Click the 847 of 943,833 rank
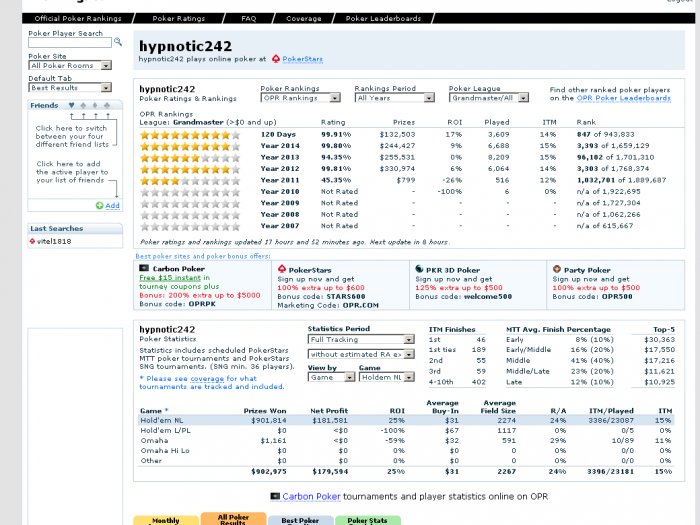The height and width of the screenshot is (525, 700). [x=605, y=134]
